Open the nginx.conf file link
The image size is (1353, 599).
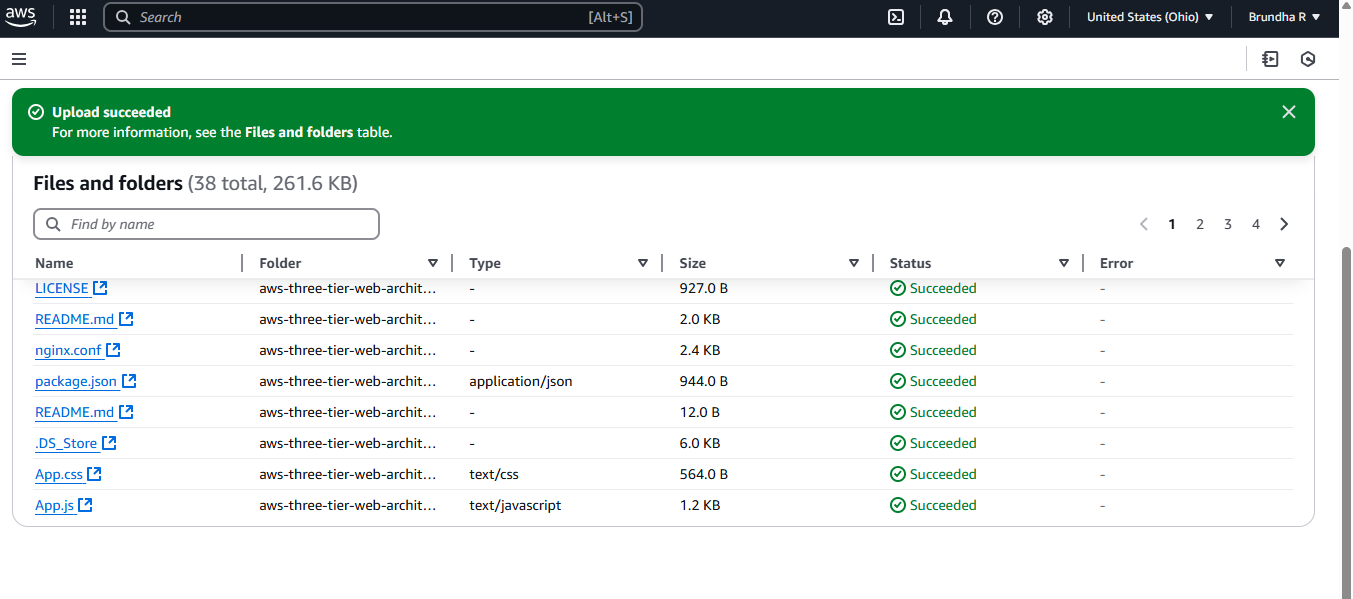point(68,350)
